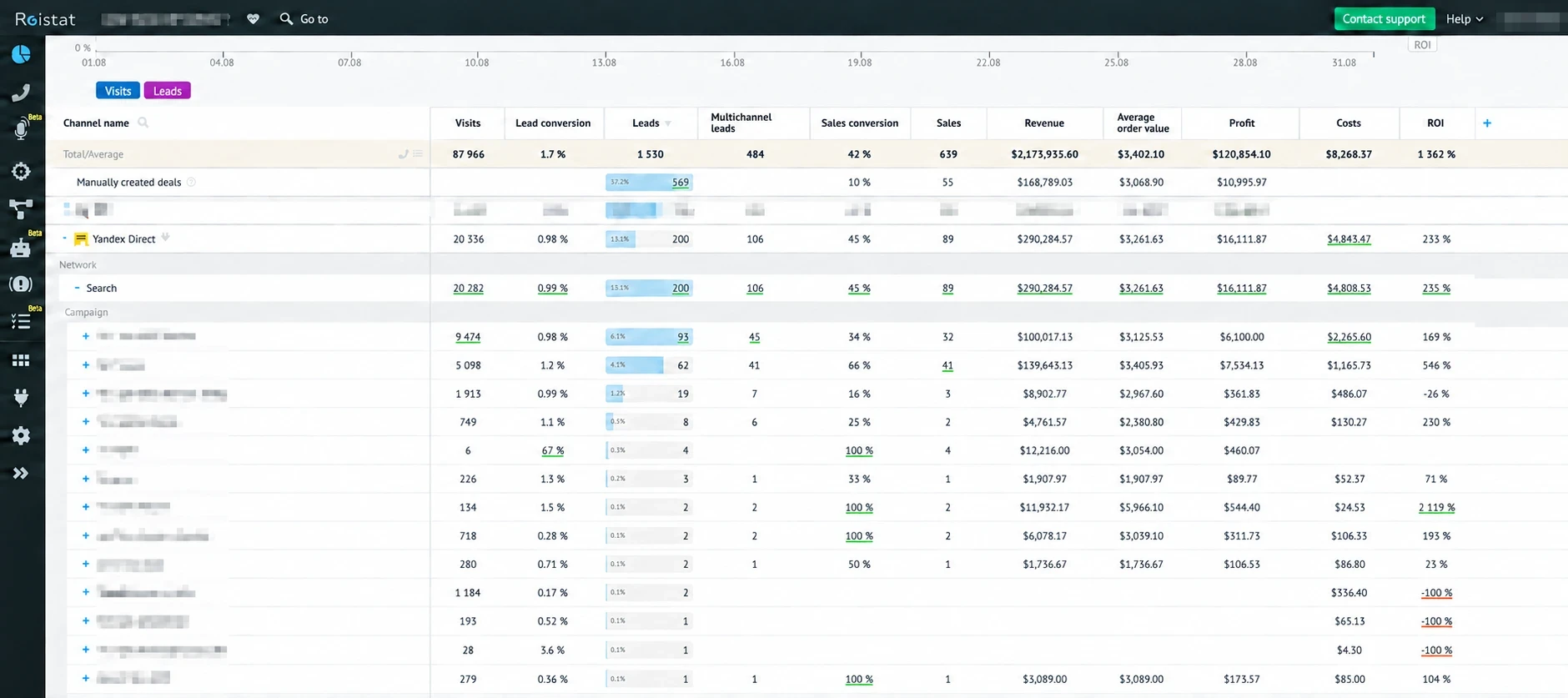Open the $4,843.47 costs link
Image resolution: width=1568 pixels, height=698 pixels.
(1349, 239)
